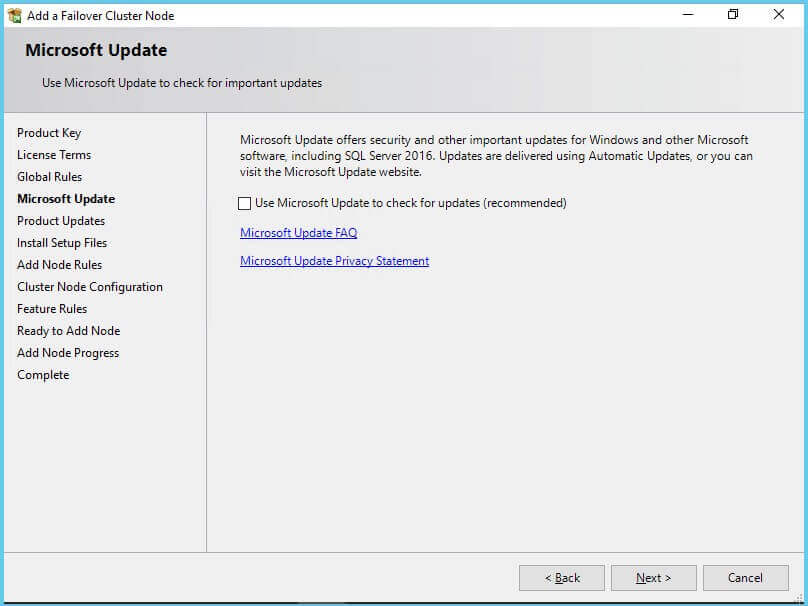808x606 pixels.
Task: Restore down the setup window
Action: point(733,14)
